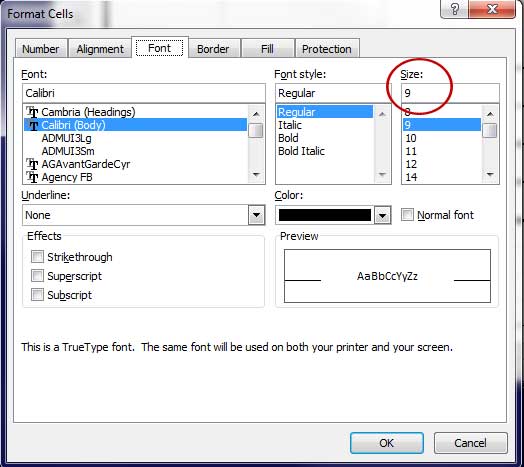Select Bold Italic font style
This screenshot has height=467, width=524.
click(x=324, y=151)
